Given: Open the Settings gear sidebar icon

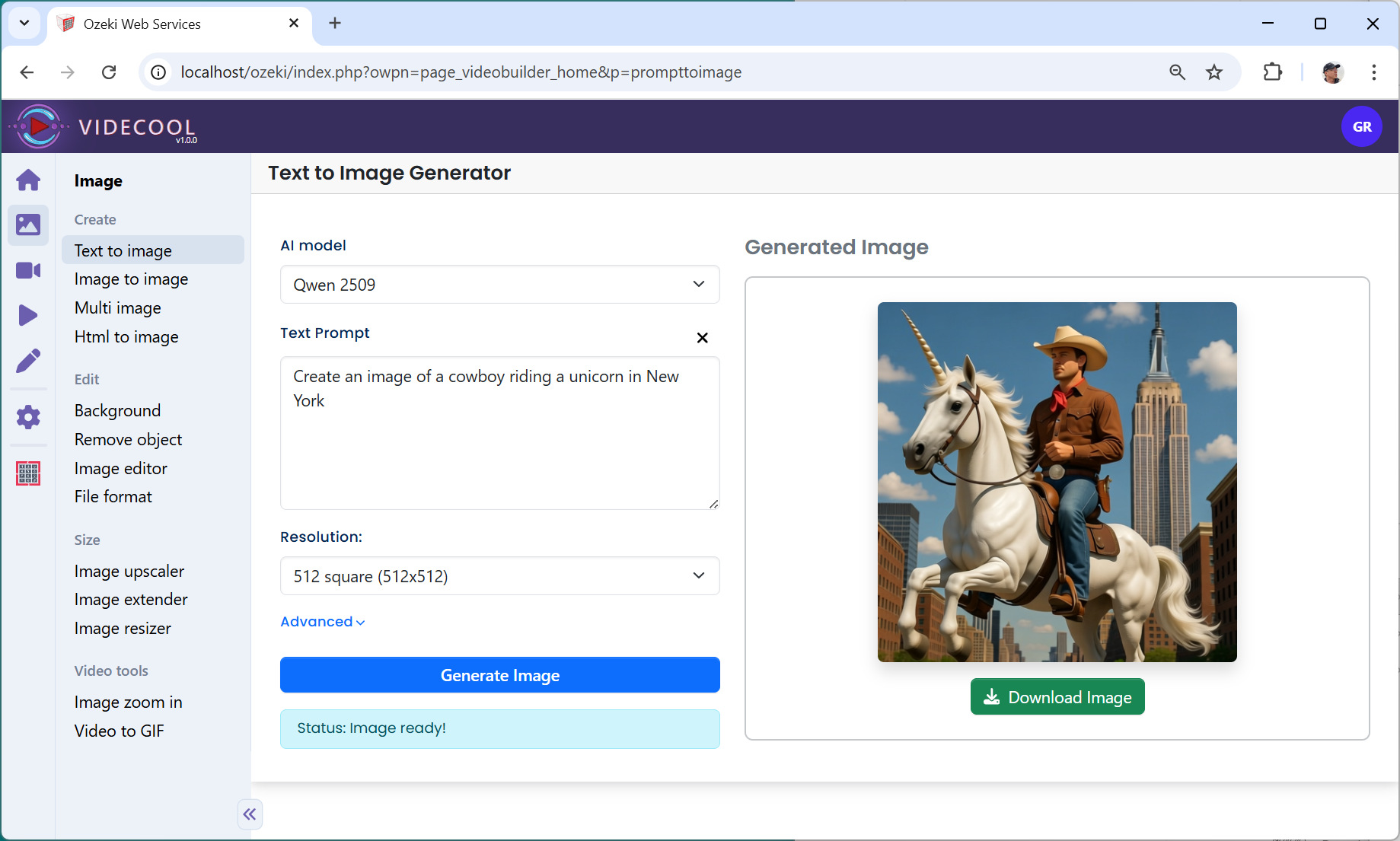Looking at the screenshot, I should (x=28, y=417).
